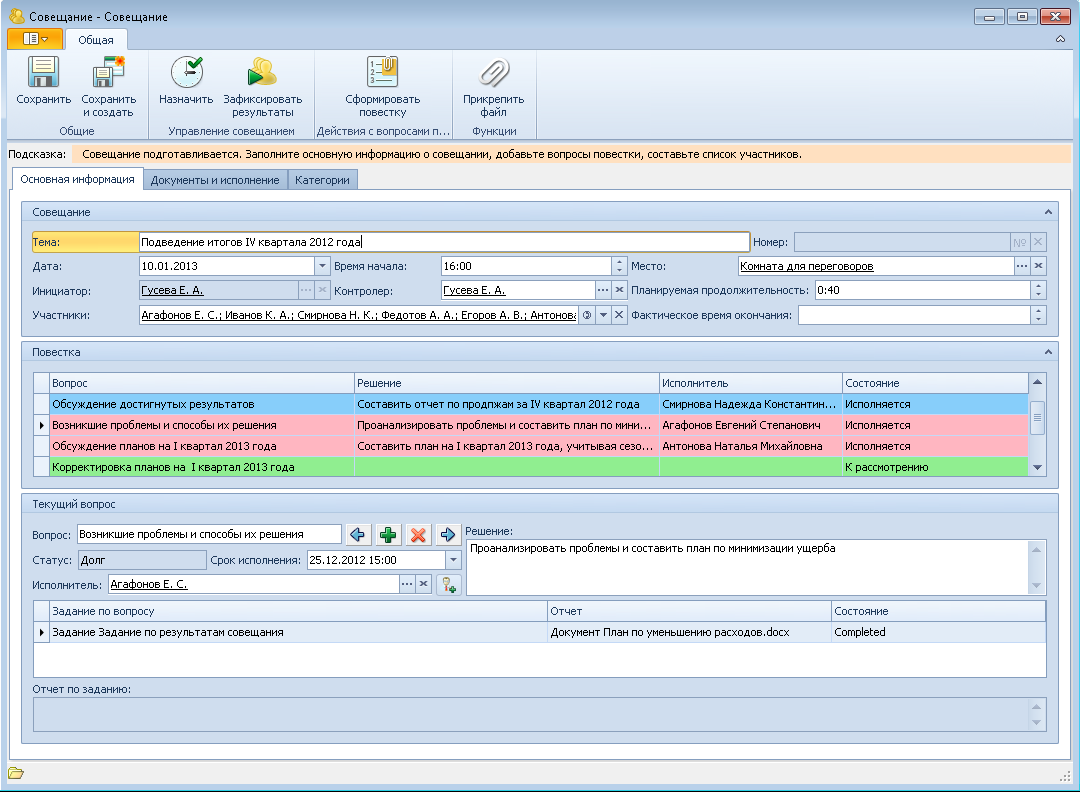Go to the next question with the right arrow
This screenshot has height=792, width=1080.
[448, 534]
